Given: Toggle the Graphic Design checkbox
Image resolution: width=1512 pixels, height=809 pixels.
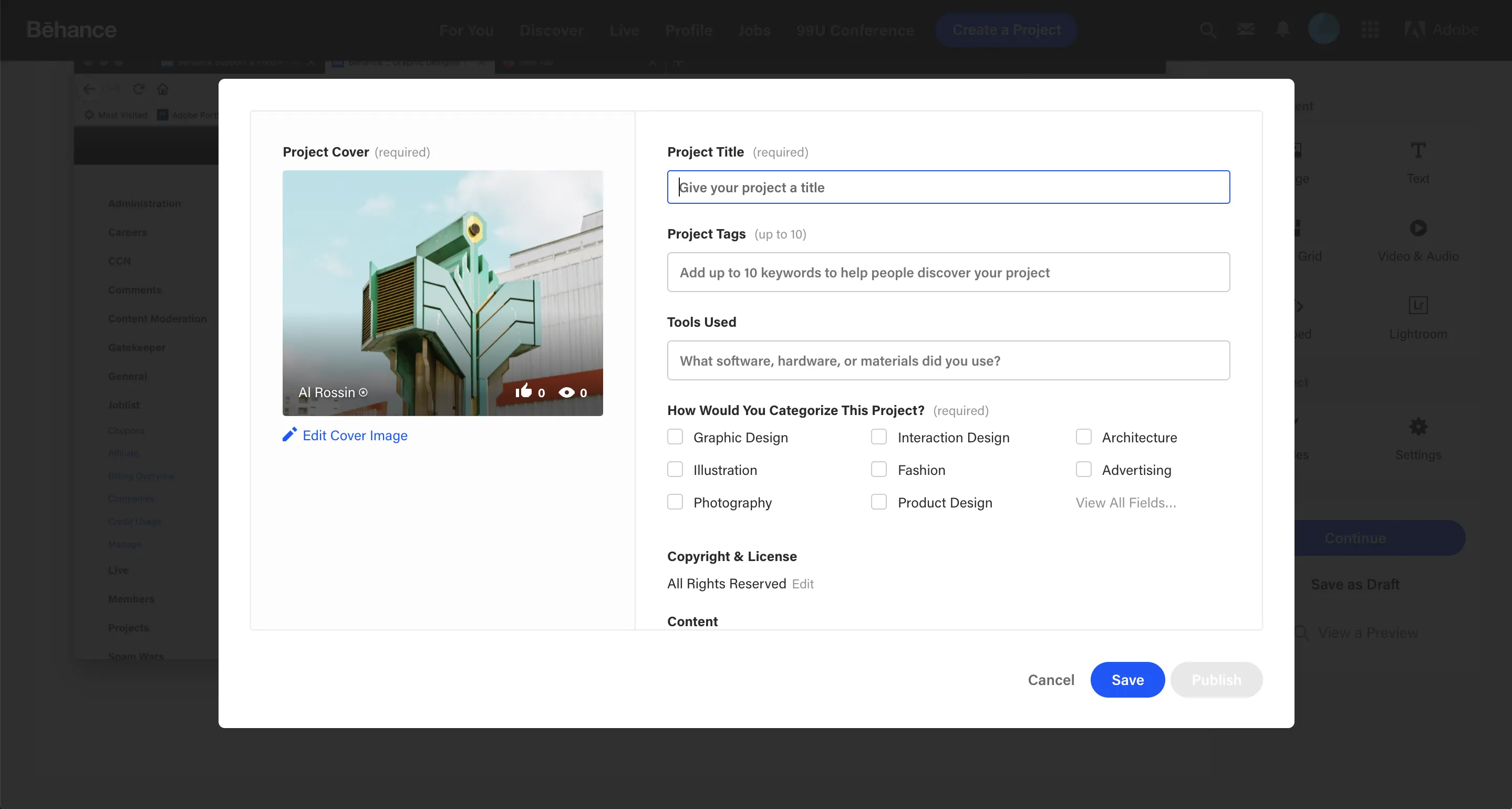Looking at the screenshot, I should 675,437.
